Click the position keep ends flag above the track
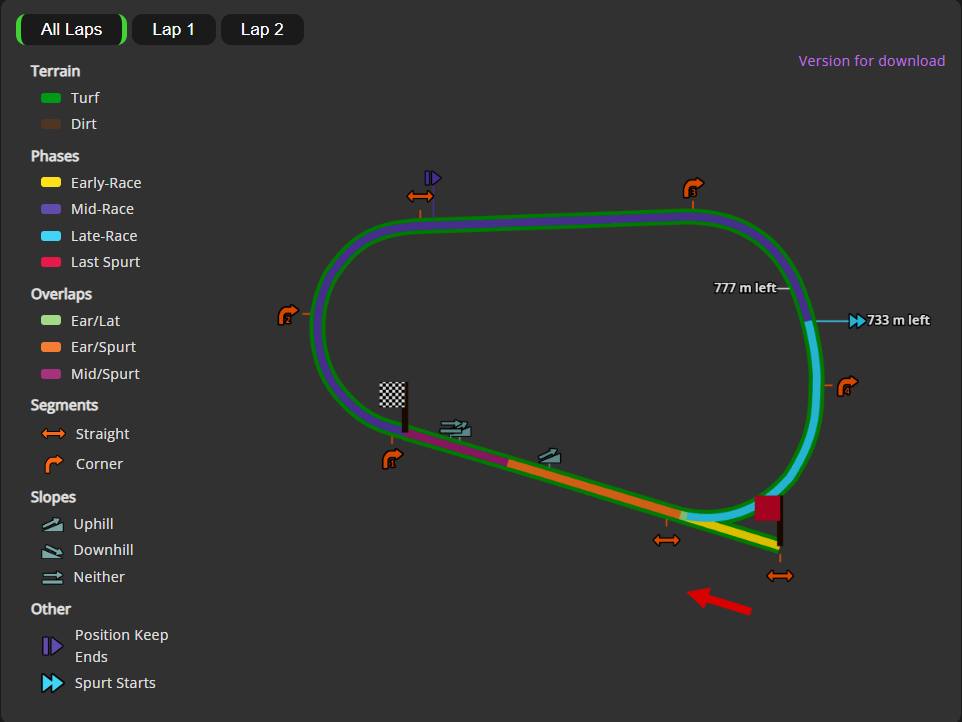This screenshot has width=962, height=722. [x=433, y=178]
